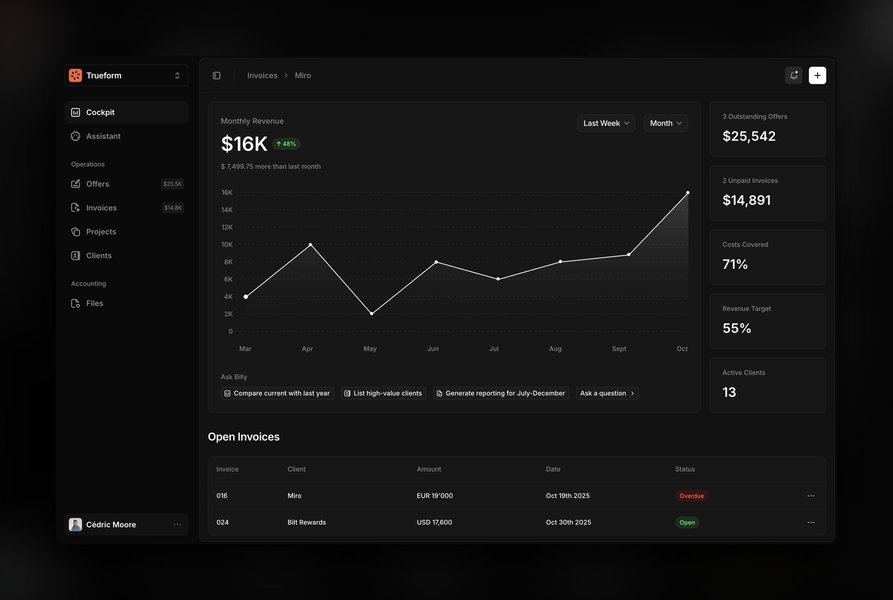Click the Invoices document icon
Viewport: 893px width, 600px height.
(75, 208)
